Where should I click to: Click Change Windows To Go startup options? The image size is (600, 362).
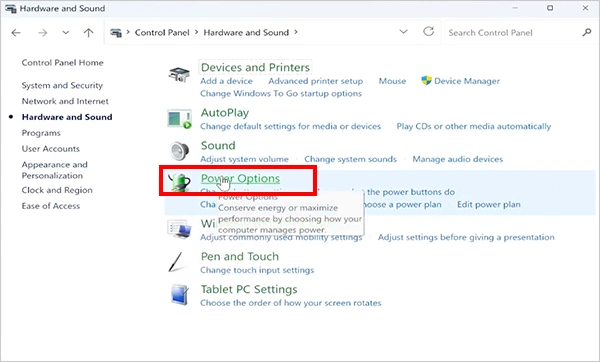[281, 94]
